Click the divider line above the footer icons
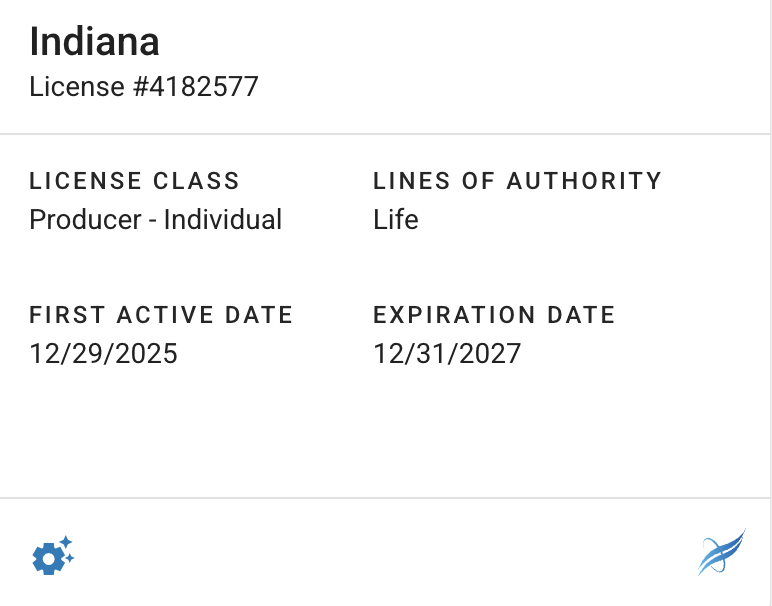Image resolution: width=772 pixels, height=606 pixels. (386, 498)
